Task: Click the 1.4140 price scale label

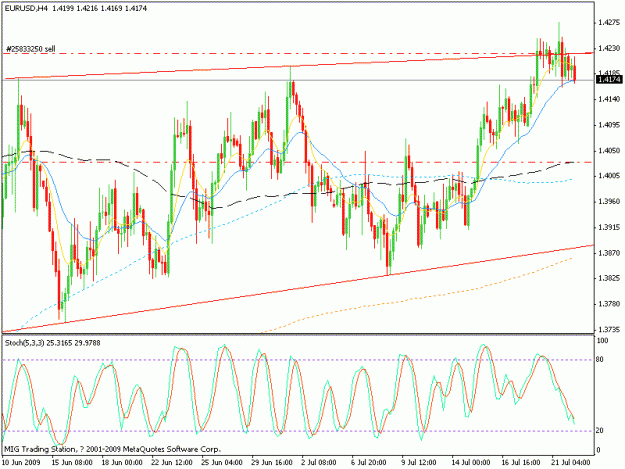Action: coord(609,99)
